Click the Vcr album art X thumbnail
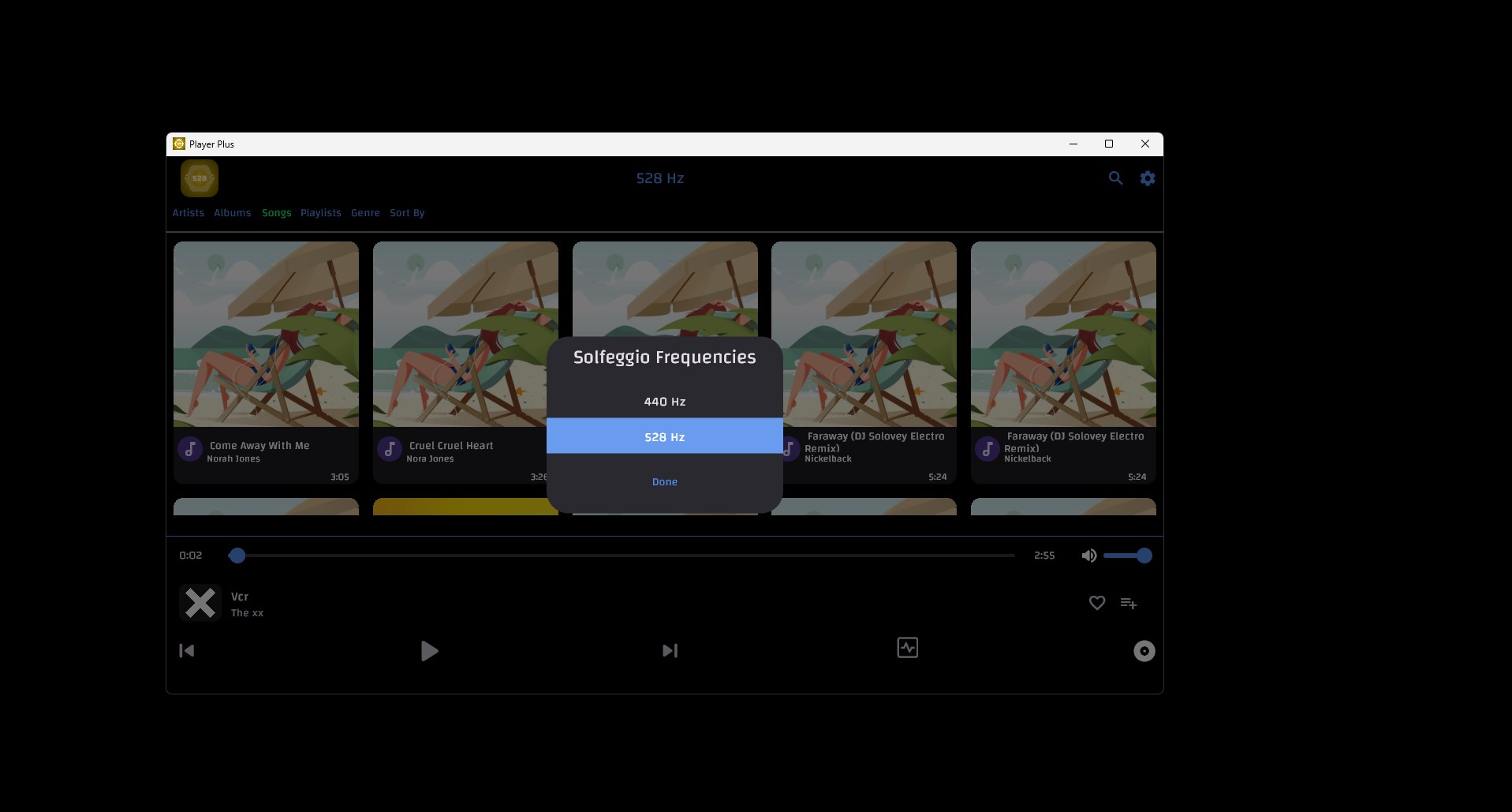Viewport: 1512px width, 812px height. 200,603
